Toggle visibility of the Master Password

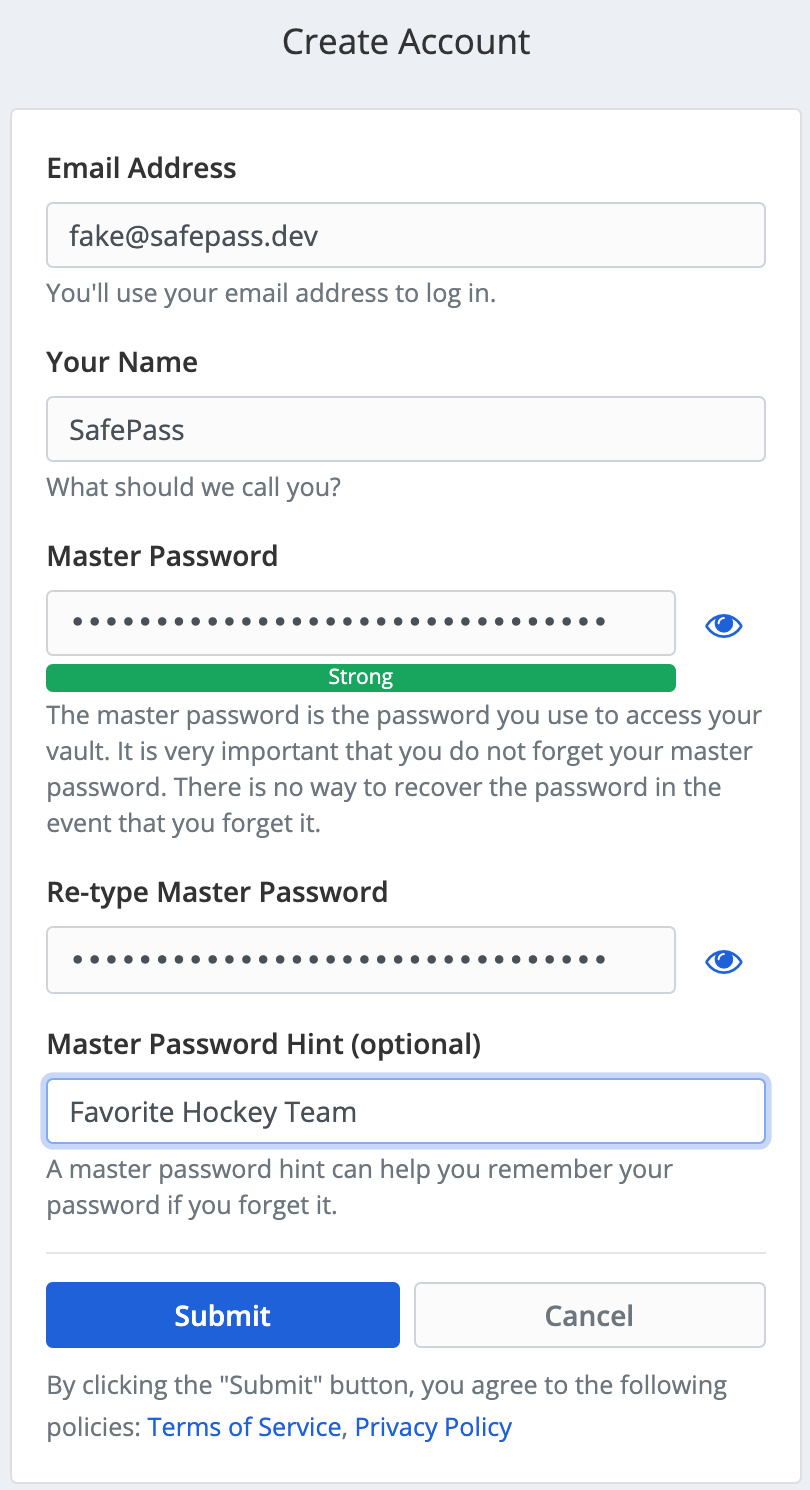(723, 626)
